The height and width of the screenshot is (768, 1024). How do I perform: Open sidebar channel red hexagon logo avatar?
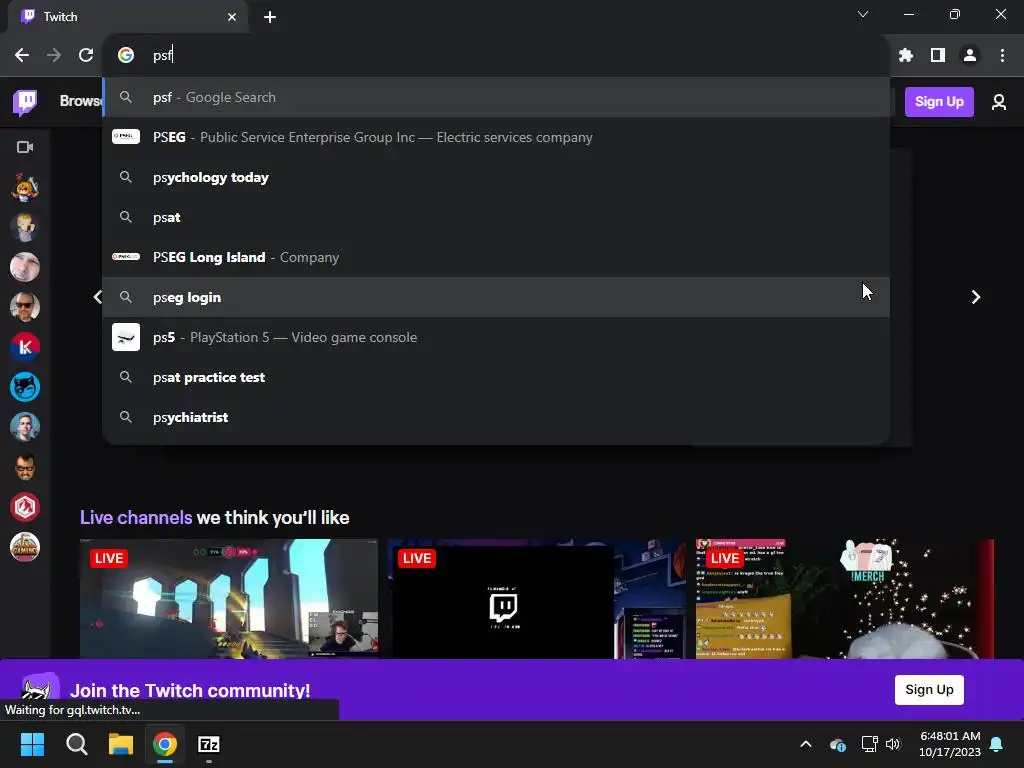(x=25, y=507)
